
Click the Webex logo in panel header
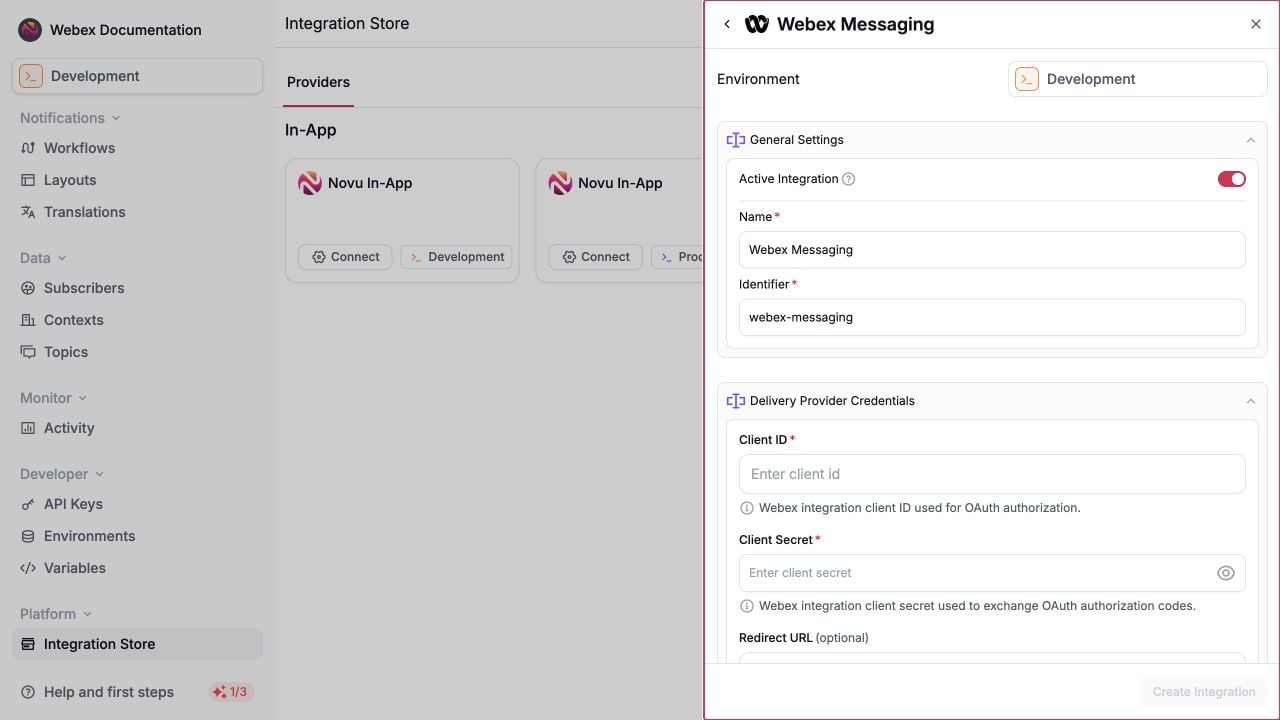[x=757, y=24]
